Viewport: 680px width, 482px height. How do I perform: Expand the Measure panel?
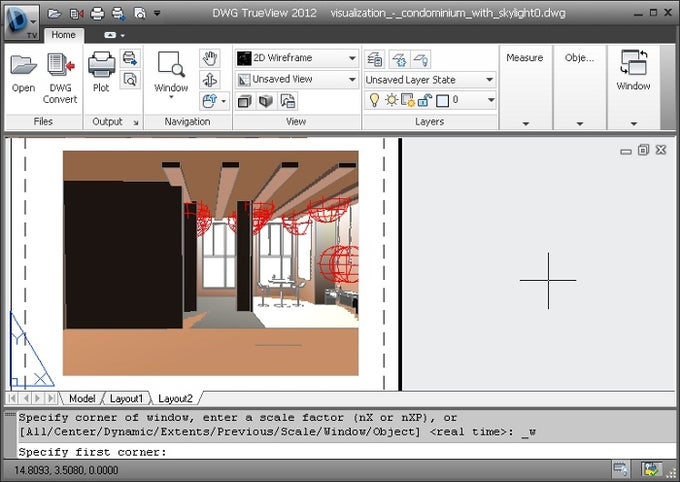click(524, 124)
